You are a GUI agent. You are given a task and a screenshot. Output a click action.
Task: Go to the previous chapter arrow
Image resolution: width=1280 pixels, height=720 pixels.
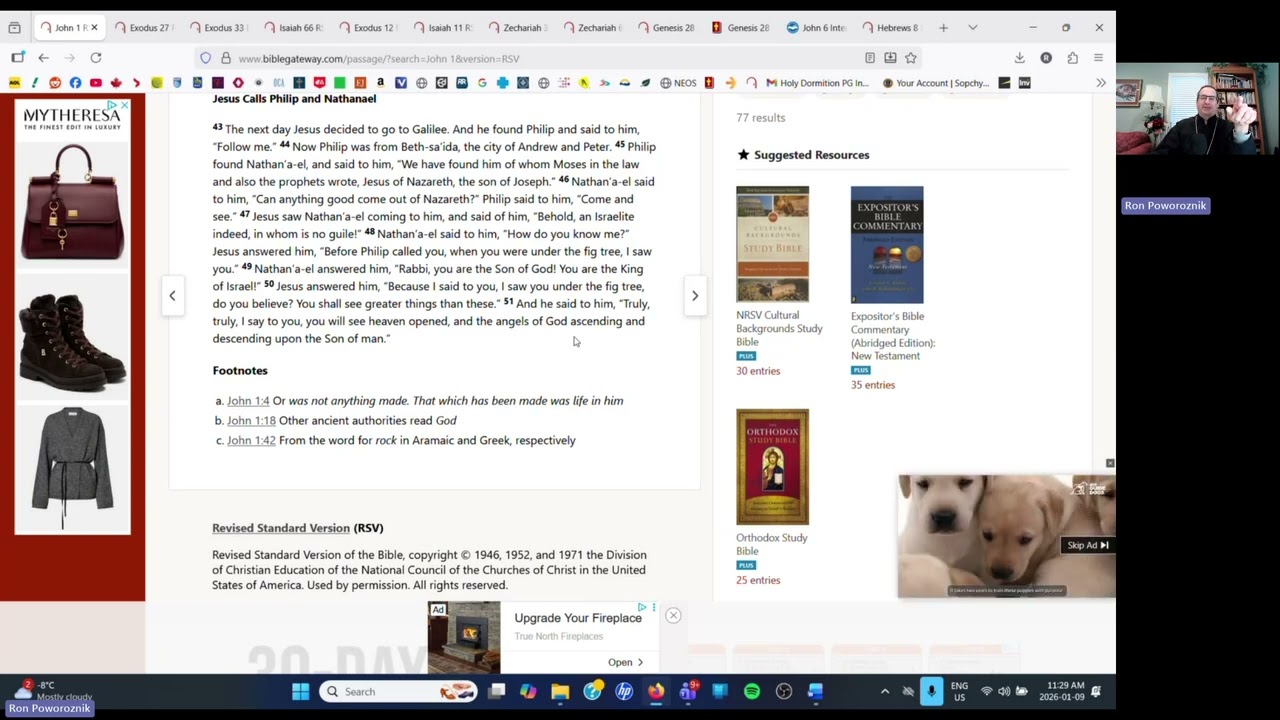tap(172, 296)
